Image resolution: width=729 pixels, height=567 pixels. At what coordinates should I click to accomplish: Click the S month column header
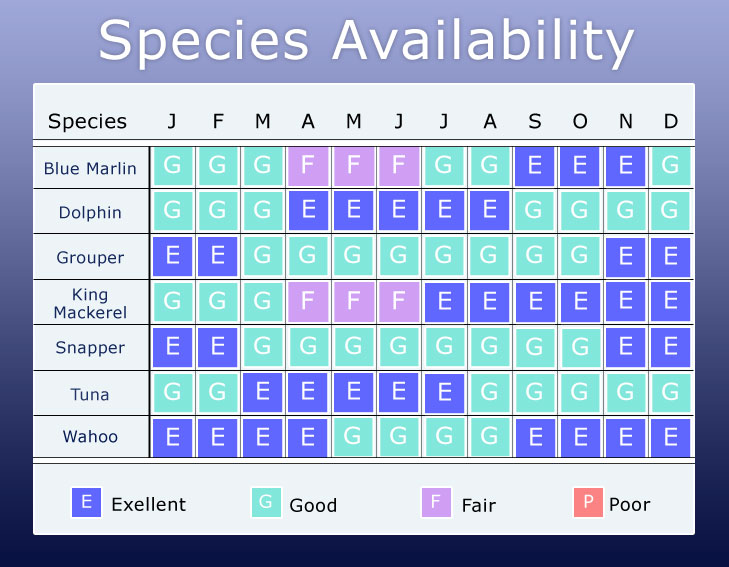pos(535,121)
